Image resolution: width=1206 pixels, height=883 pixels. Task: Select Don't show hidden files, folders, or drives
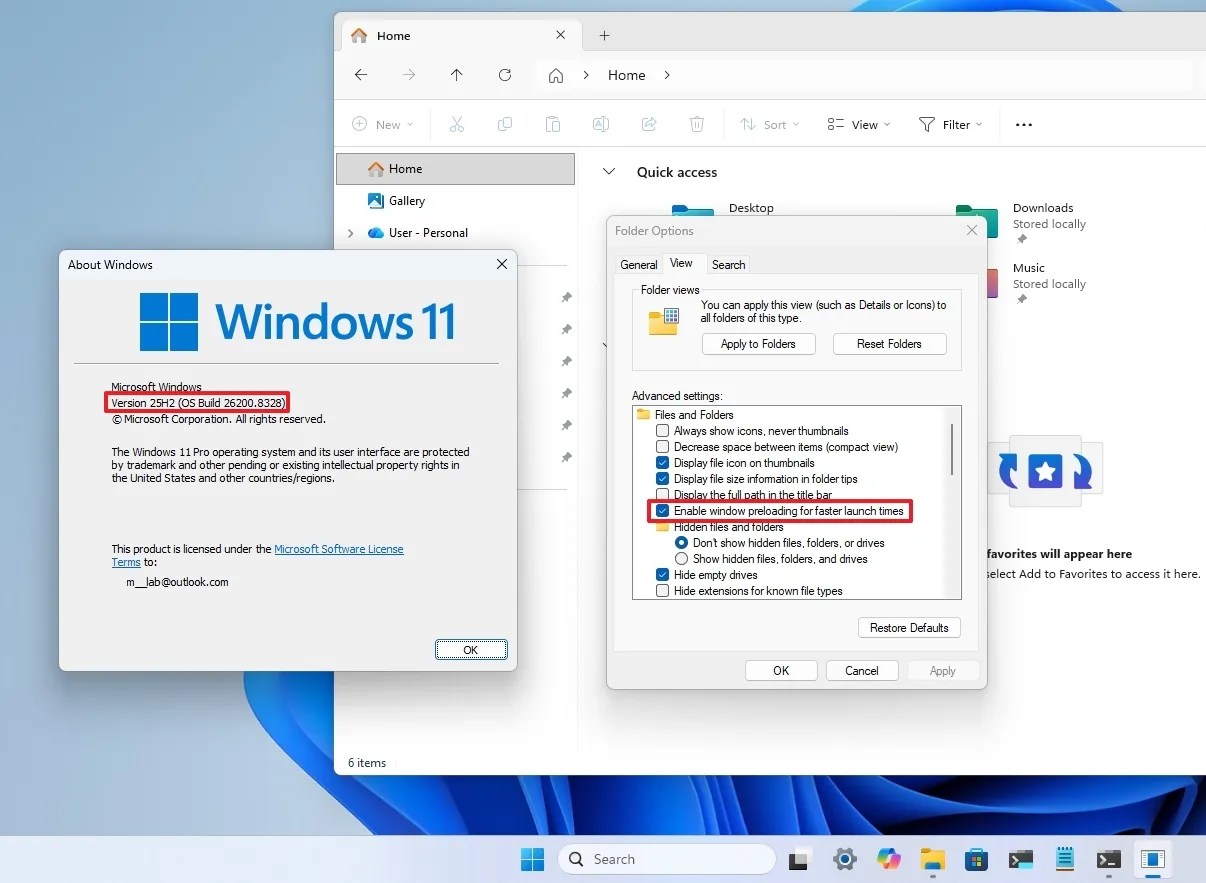[682, 543]
